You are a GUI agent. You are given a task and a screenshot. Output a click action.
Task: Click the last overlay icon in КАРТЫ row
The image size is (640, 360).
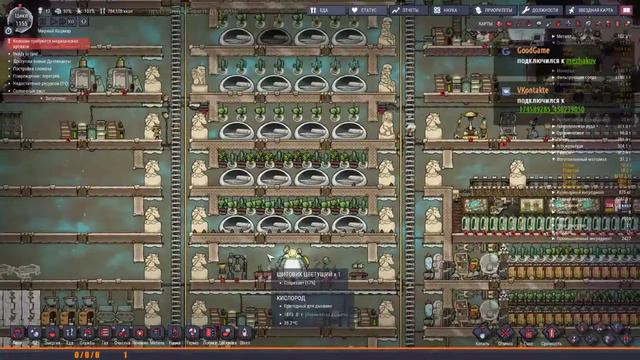[627, 24]
